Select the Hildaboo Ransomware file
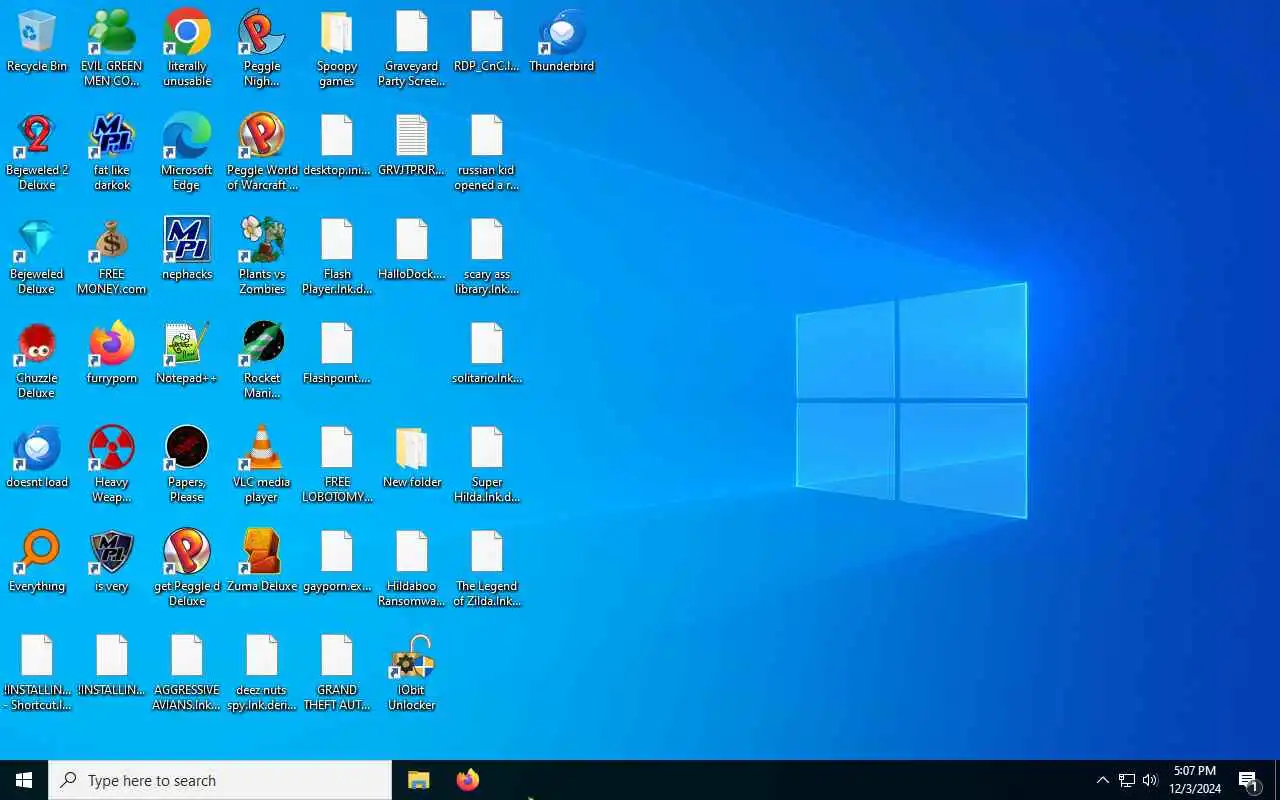The width and height of the screenshot is (1280, 800). [412, 568]
